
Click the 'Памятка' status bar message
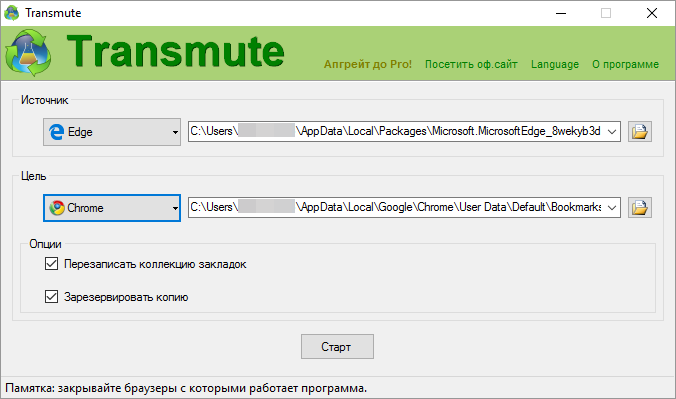186,388
